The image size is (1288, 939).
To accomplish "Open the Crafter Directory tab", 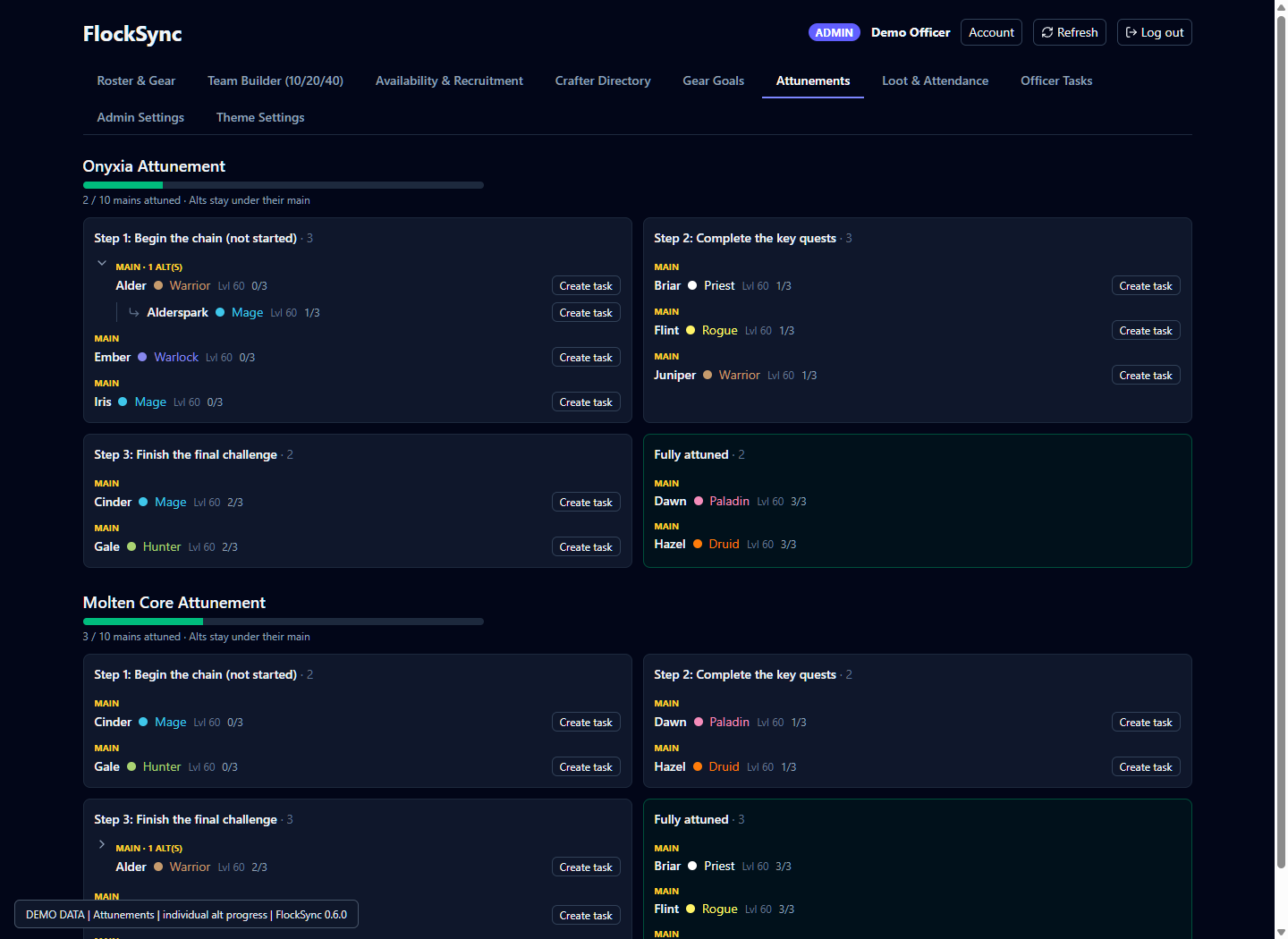I will (603, 80).
